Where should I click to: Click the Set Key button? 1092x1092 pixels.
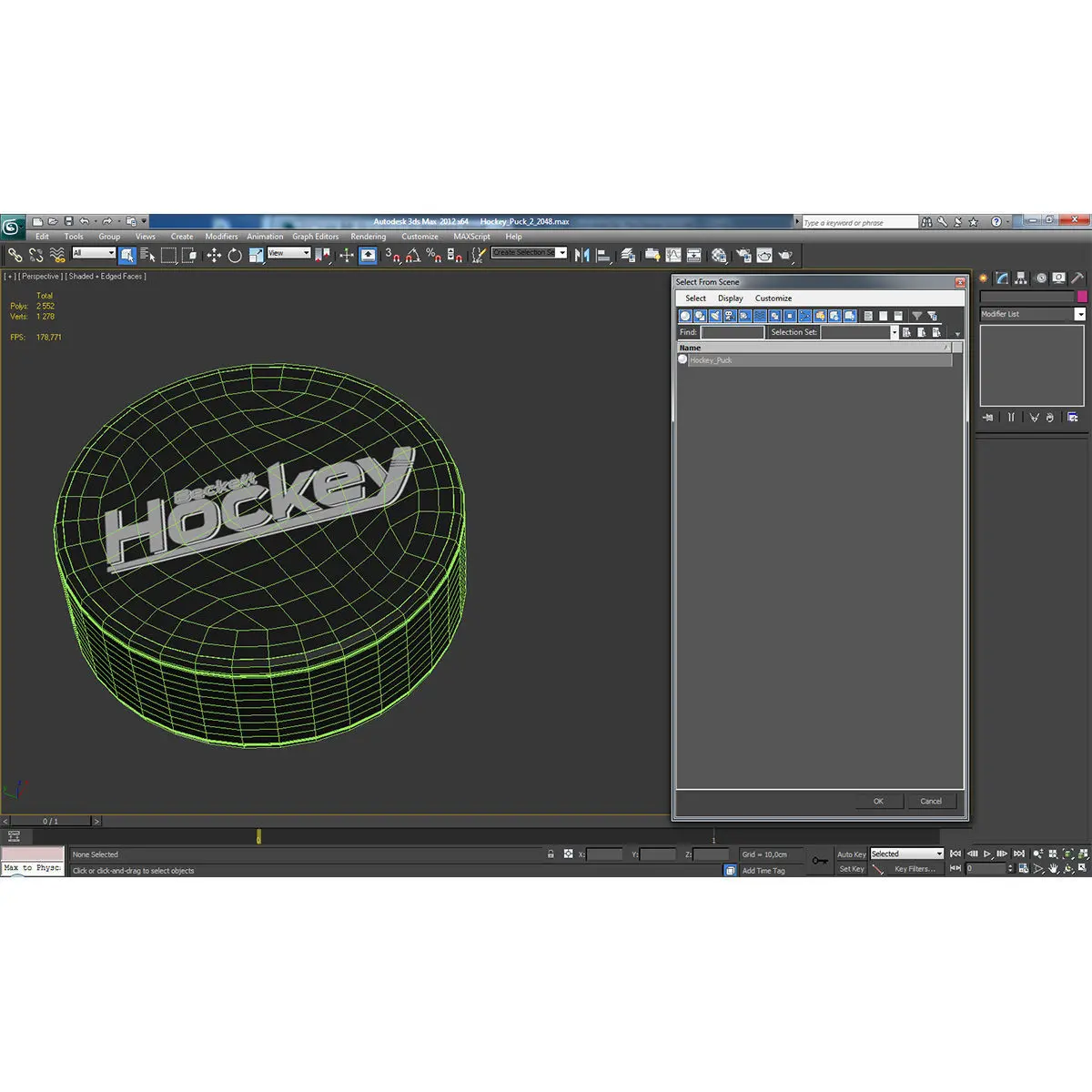click(852, 869)
